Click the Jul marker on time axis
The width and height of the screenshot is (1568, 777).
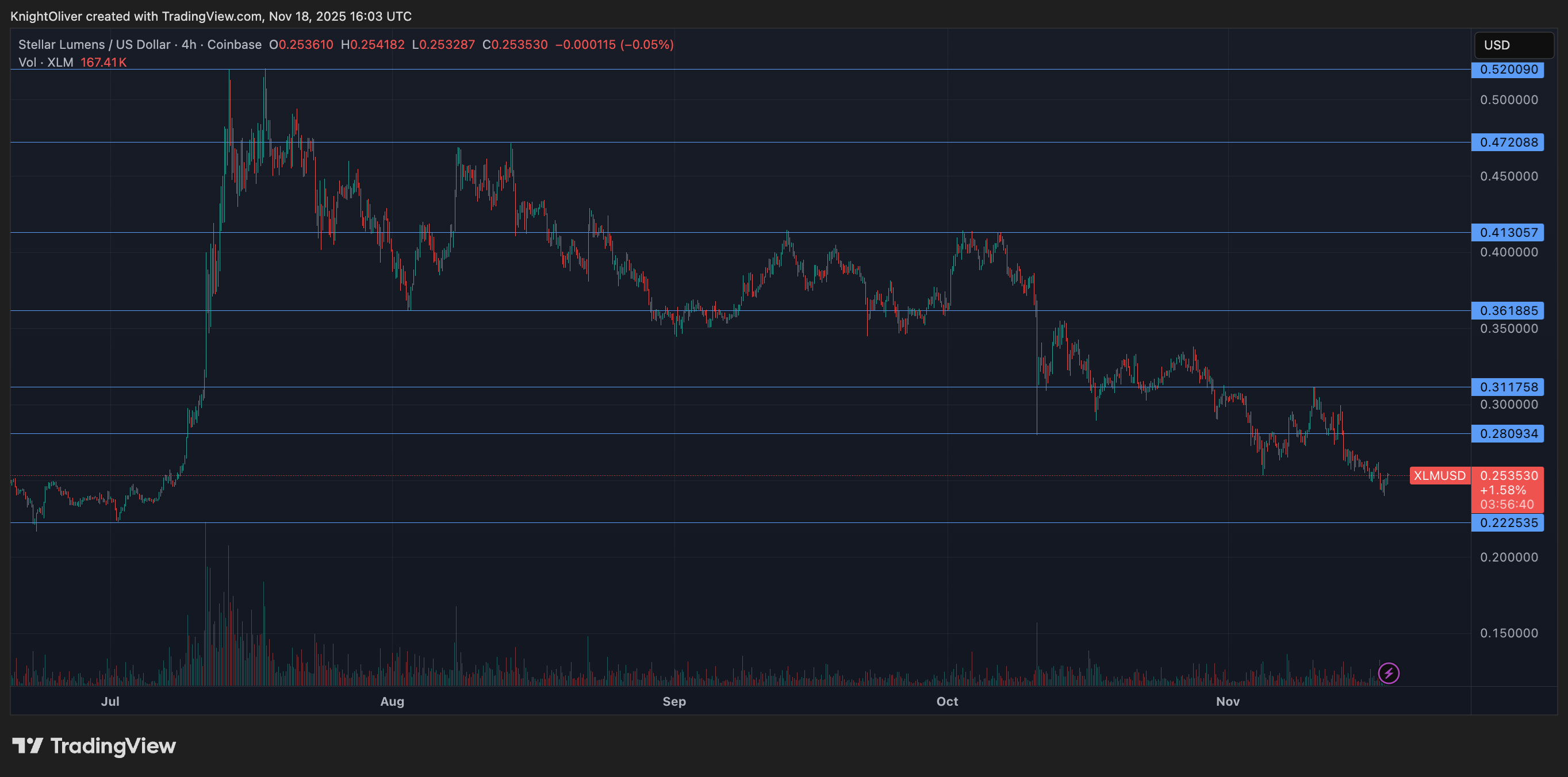(110, 701)
